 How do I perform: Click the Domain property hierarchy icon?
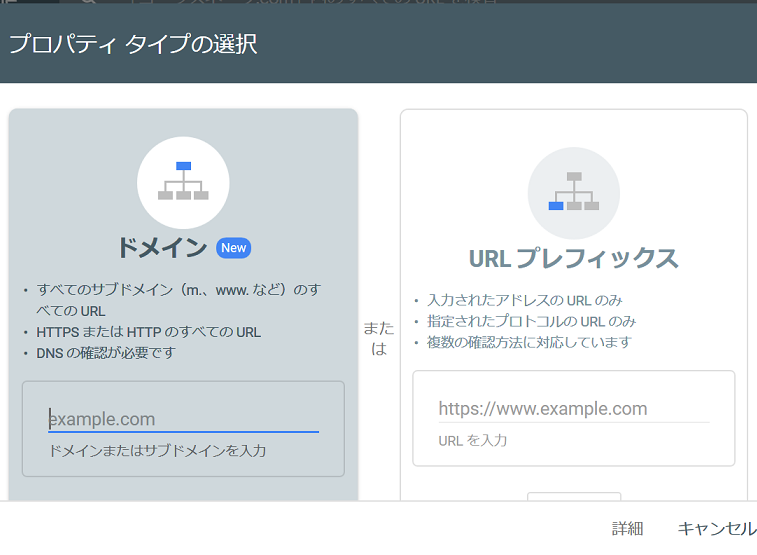pyautogui.click(x=183, y=182)
